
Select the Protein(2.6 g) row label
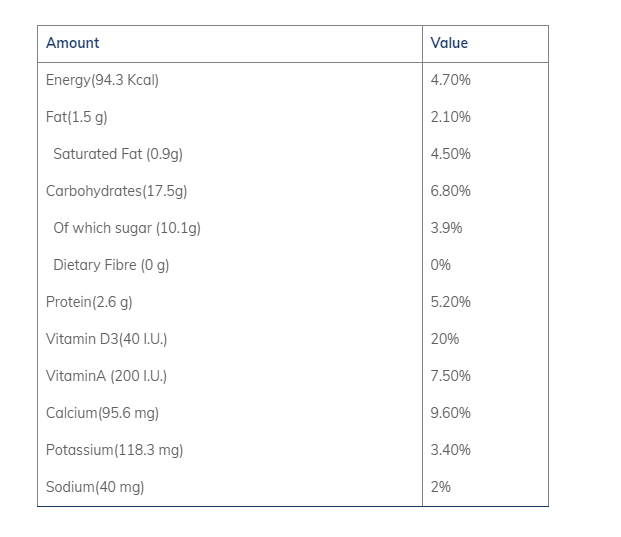(89, 302)
